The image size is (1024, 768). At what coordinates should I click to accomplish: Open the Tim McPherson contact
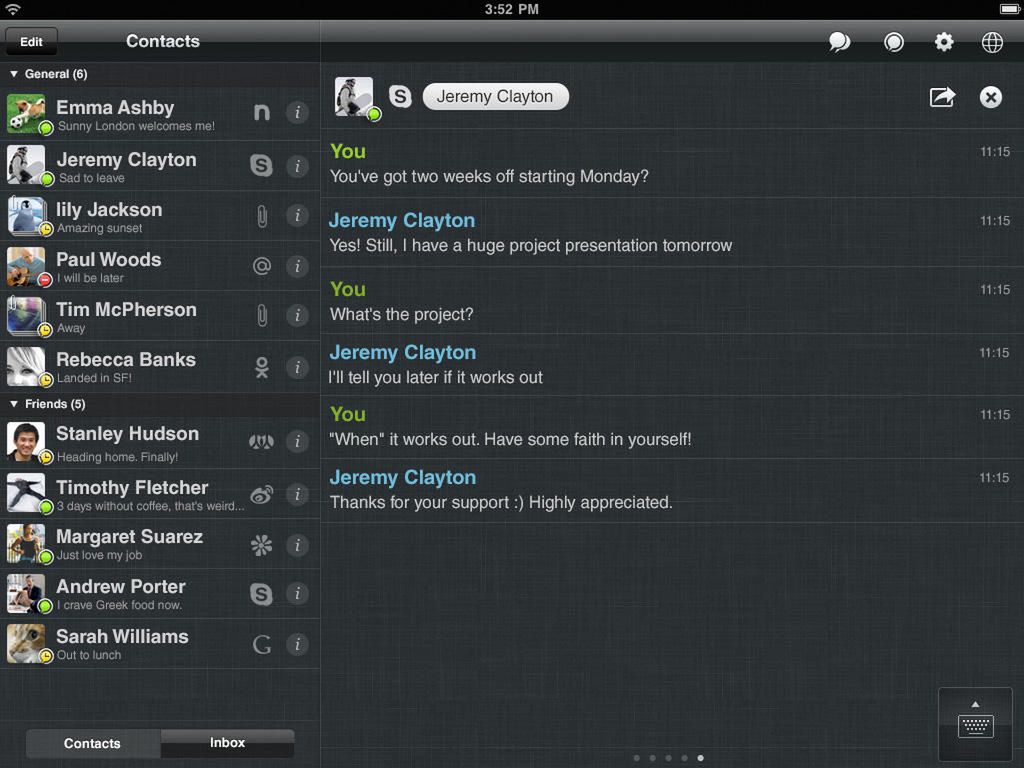[x=160, y=316]
